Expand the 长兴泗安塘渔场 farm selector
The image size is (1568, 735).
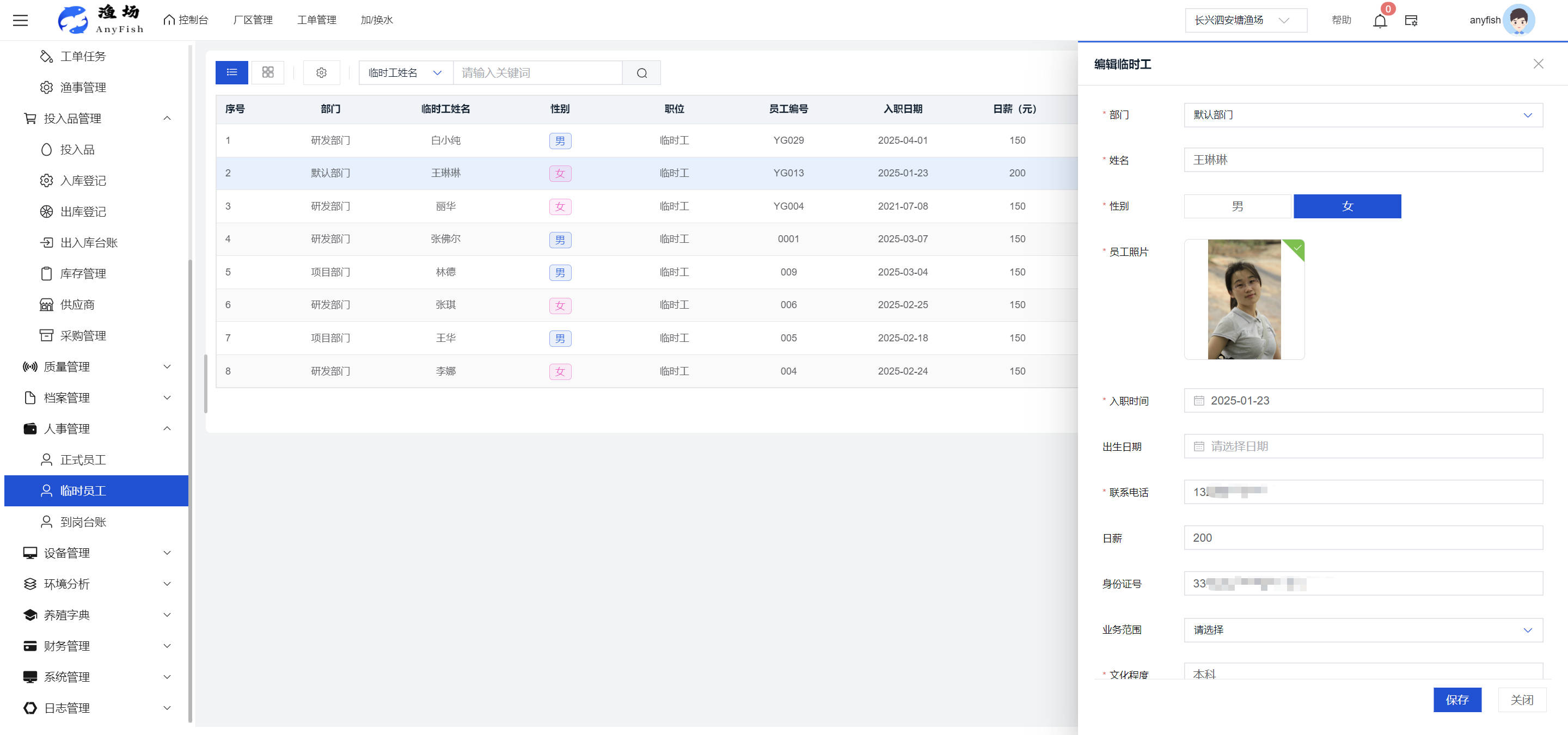(x=1245, y=20)
